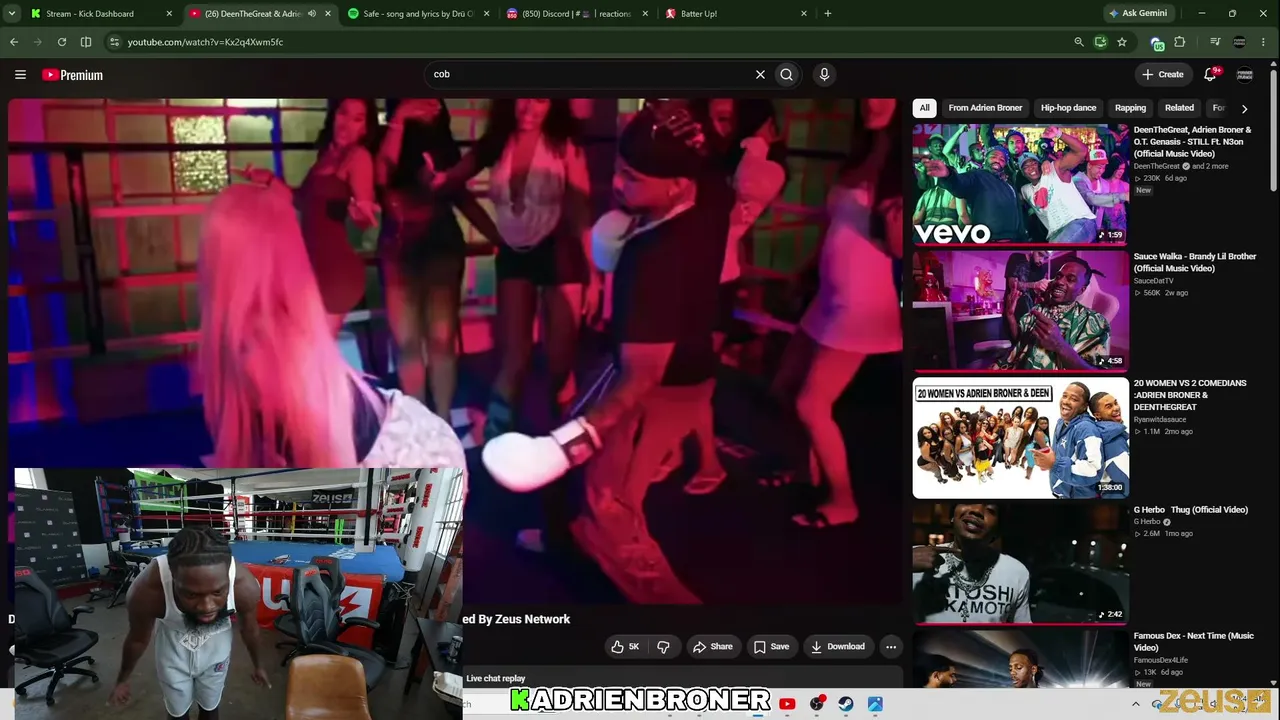Viewport: 1280px width, 720px height.
Task: Share this video
Action: 713,647
